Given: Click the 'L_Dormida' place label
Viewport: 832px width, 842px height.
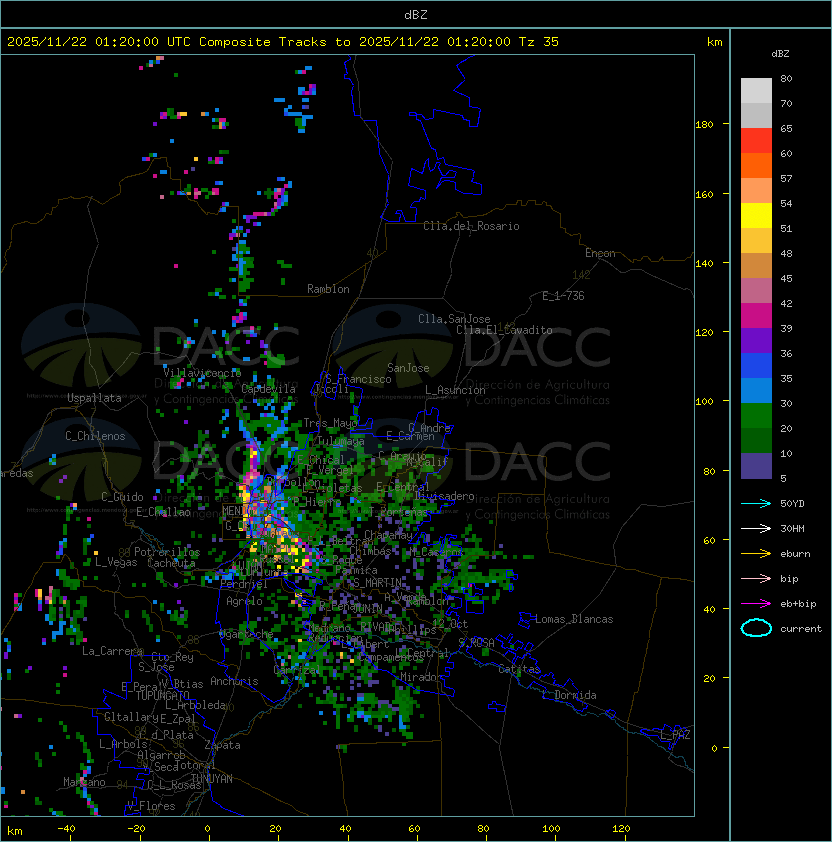Looking at the screenshot, I should click(x=569, y=695).
